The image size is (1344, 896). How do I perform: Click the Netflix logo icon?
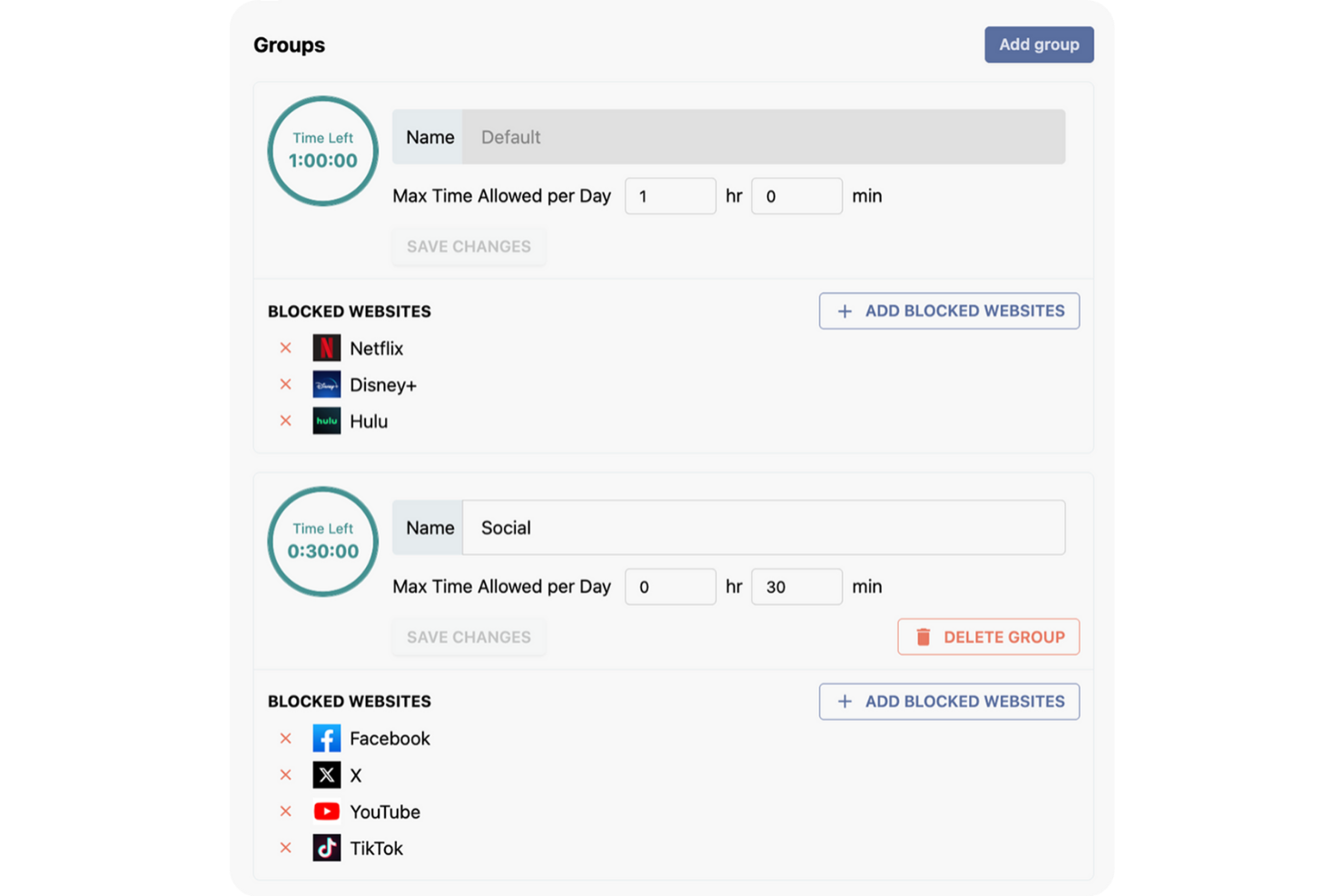click(x=327, y=349)
